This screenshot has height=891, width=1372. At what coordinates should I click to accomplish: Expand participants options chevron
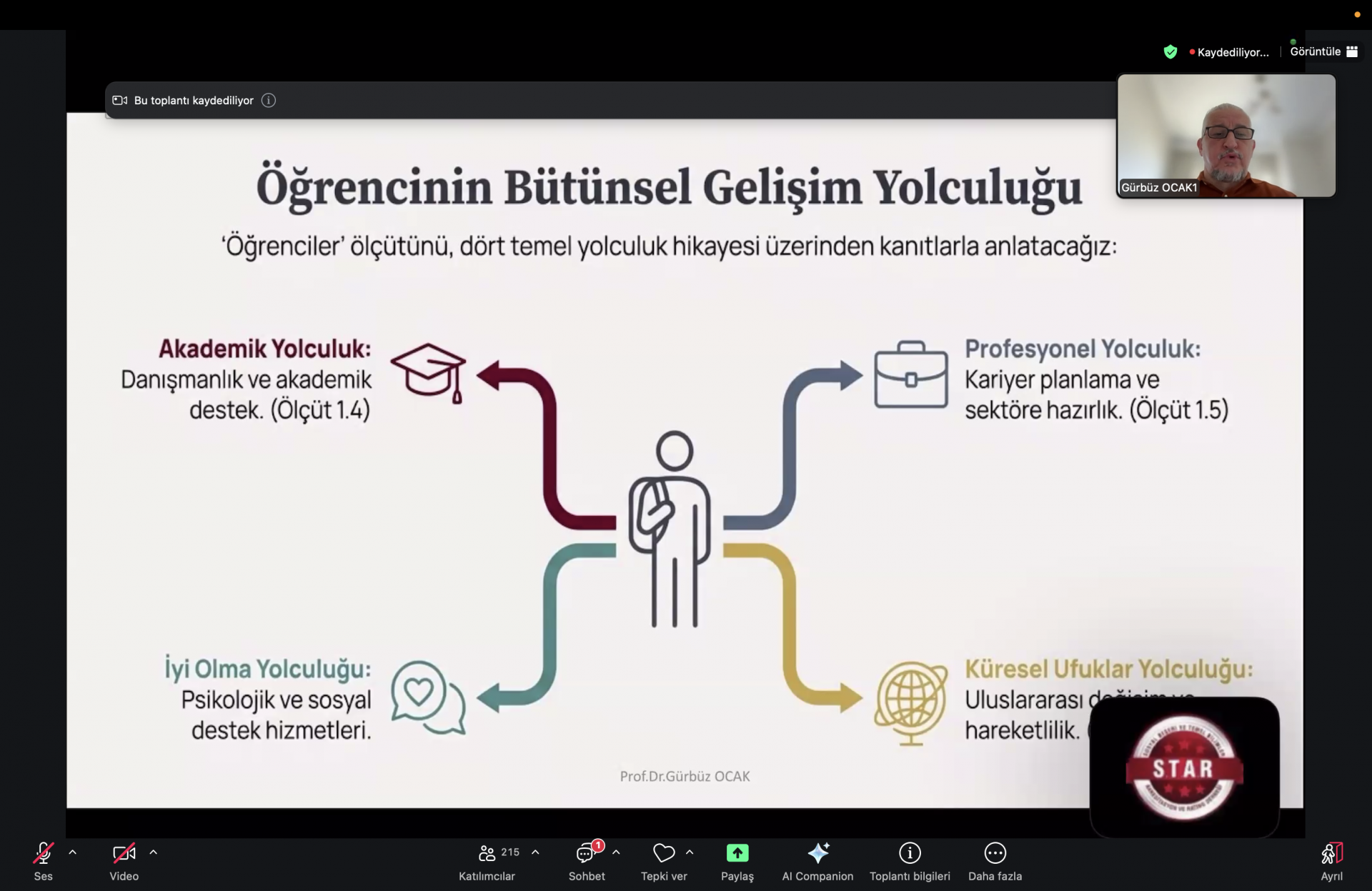[535, 852]
